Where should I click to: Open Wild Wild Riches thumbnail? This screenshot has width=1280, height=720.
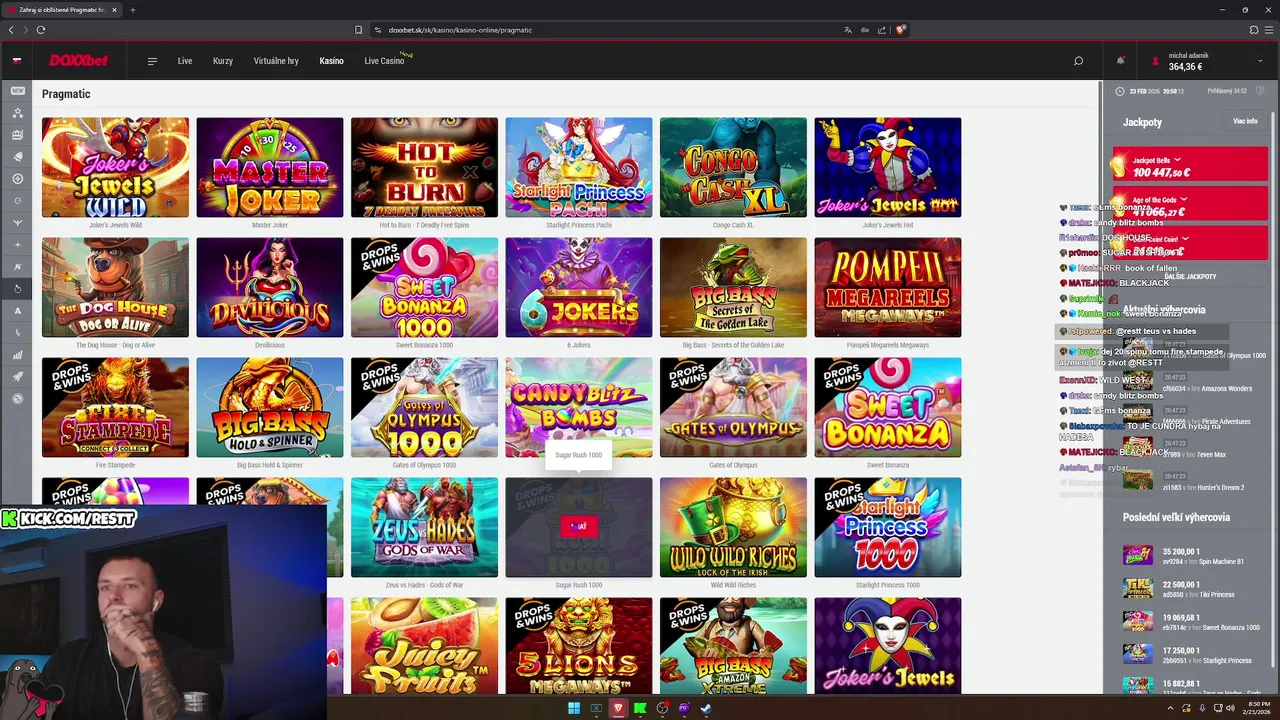(x=733, y=527)
